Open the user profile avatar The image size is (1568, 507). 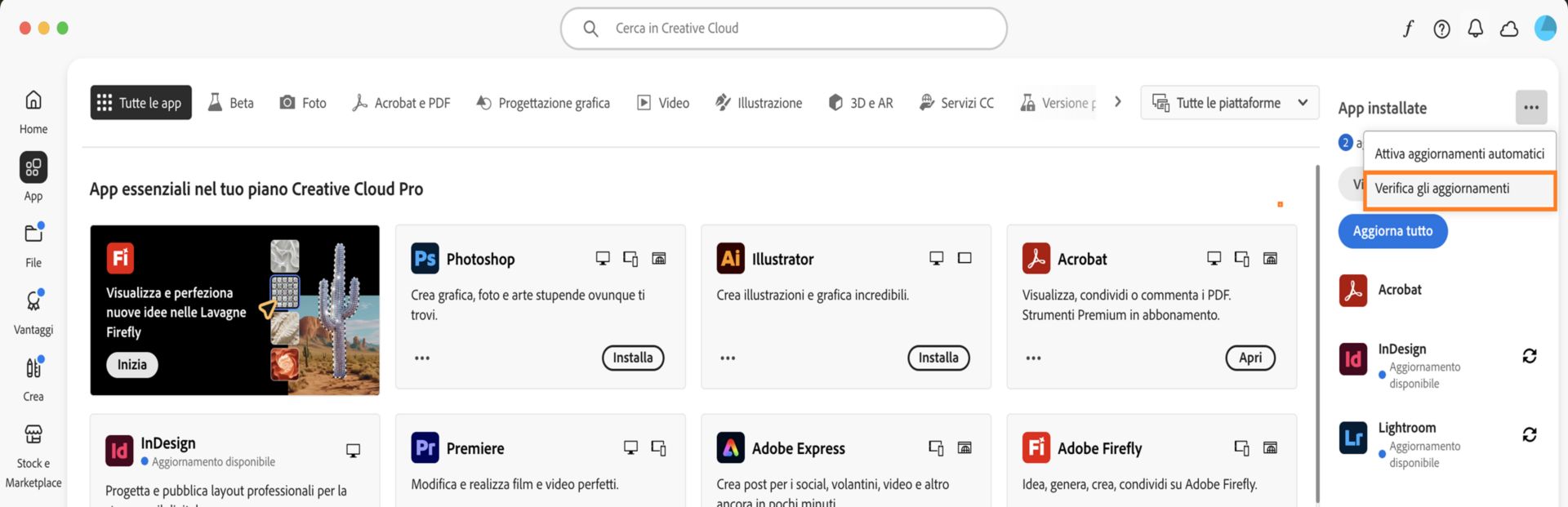(x=1545, y=29)
